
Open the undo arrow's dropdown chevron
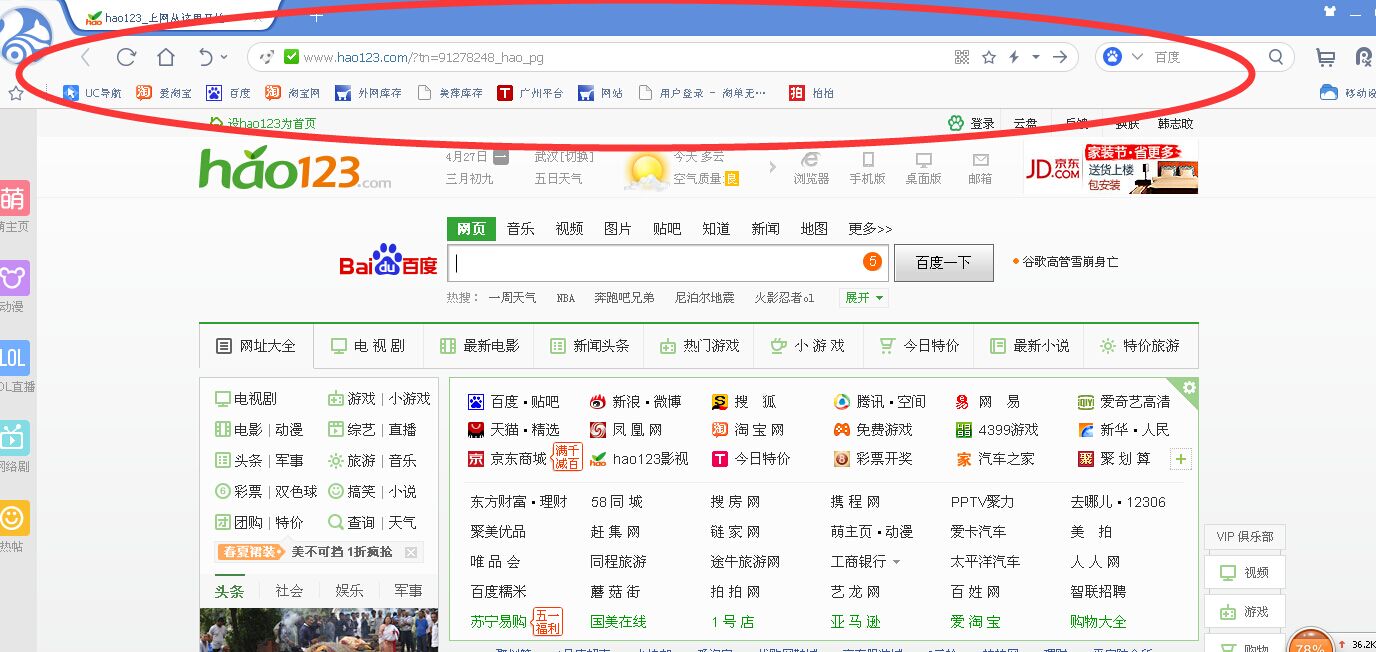pos(224,57)
